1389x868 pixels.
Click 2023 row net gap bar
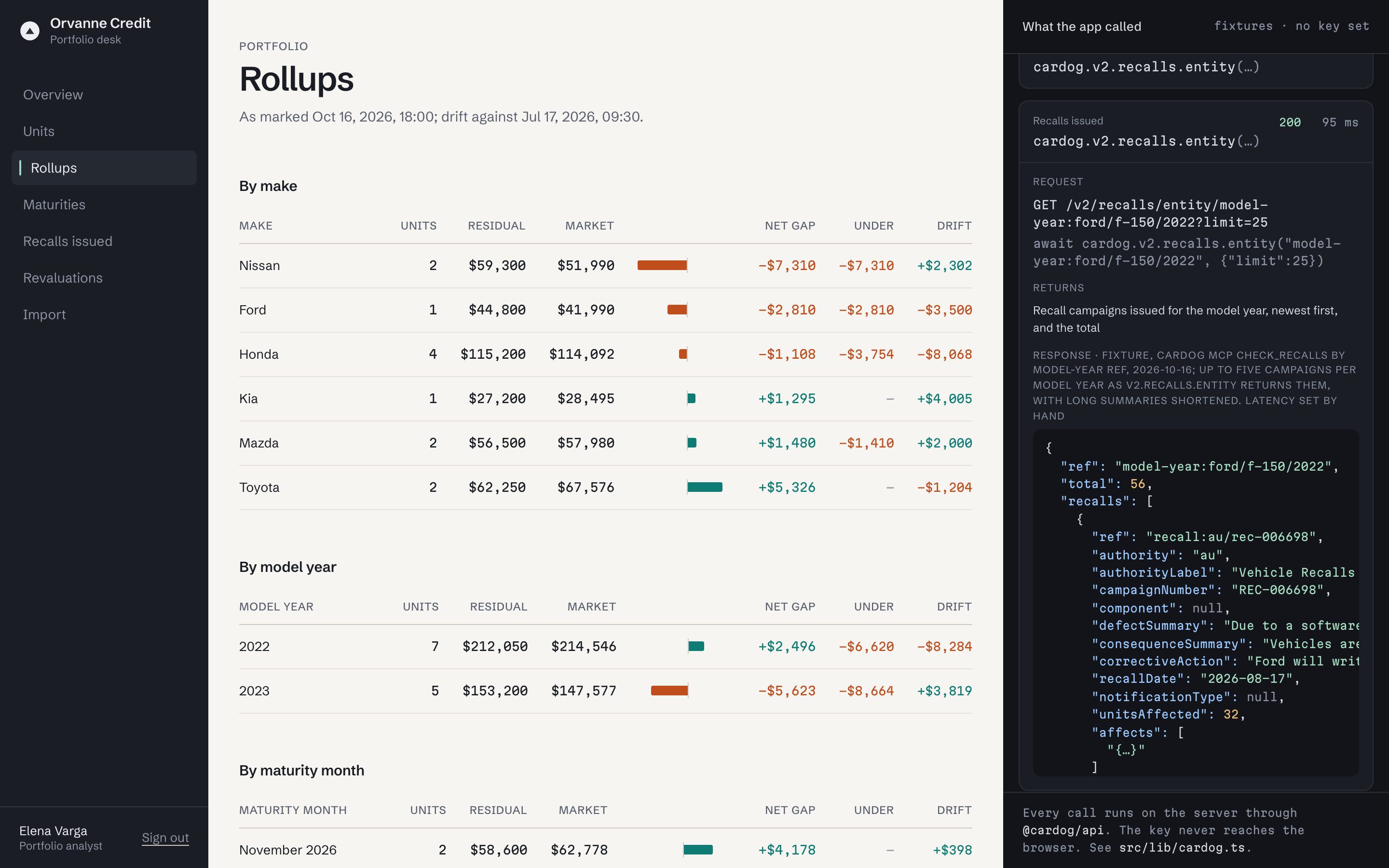[669, 691]
